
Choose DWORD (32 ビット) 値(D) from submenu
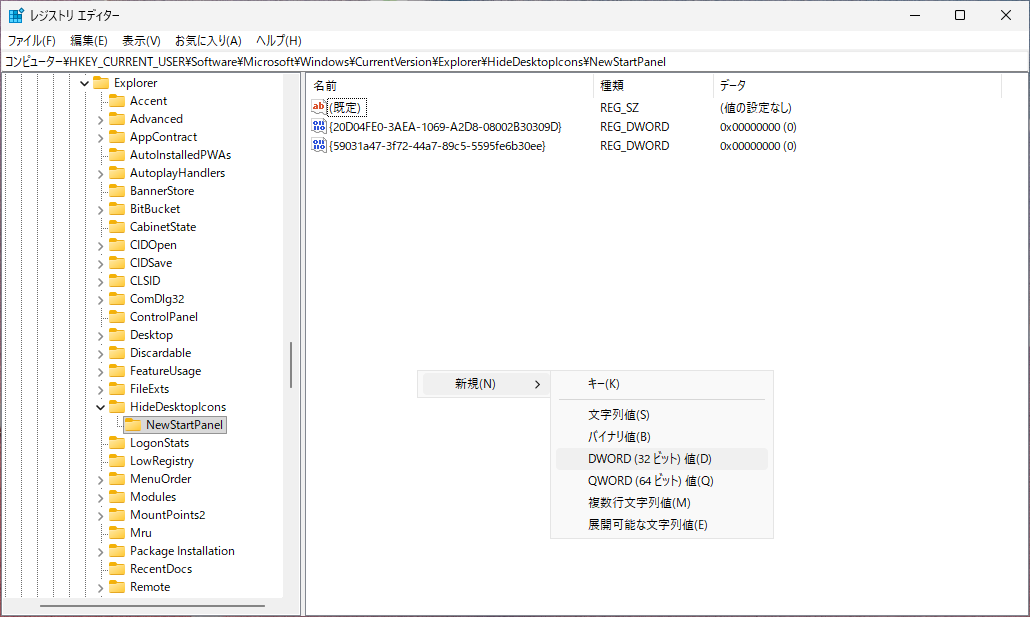pos(649,459)
